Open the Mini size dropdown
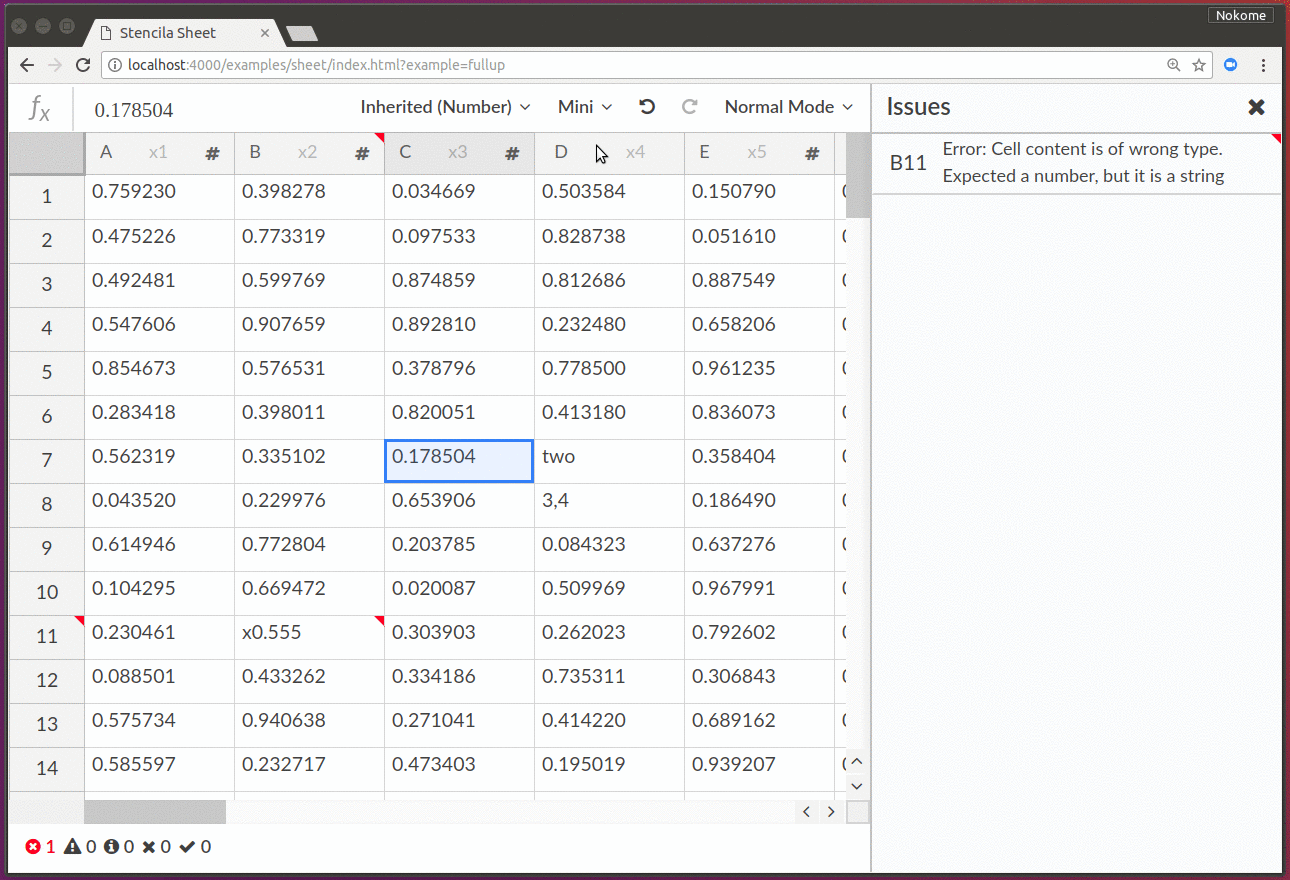 585,107
